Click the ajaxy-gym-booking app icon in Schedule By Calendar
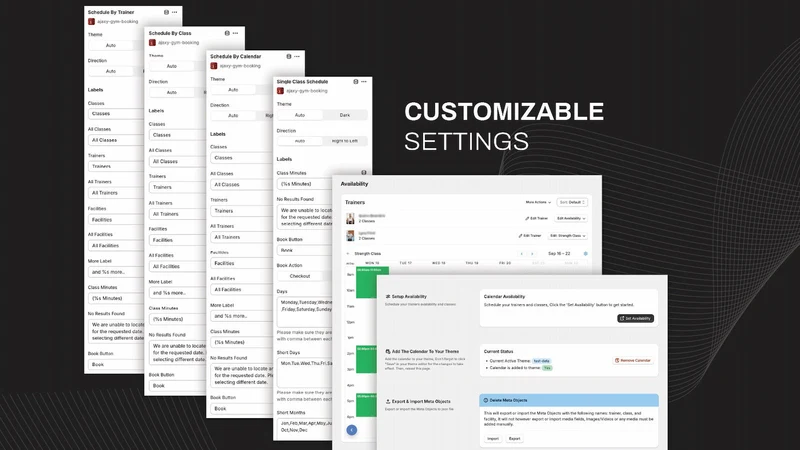This screenshot has height=450, width=800. click(x=214, y=66)
